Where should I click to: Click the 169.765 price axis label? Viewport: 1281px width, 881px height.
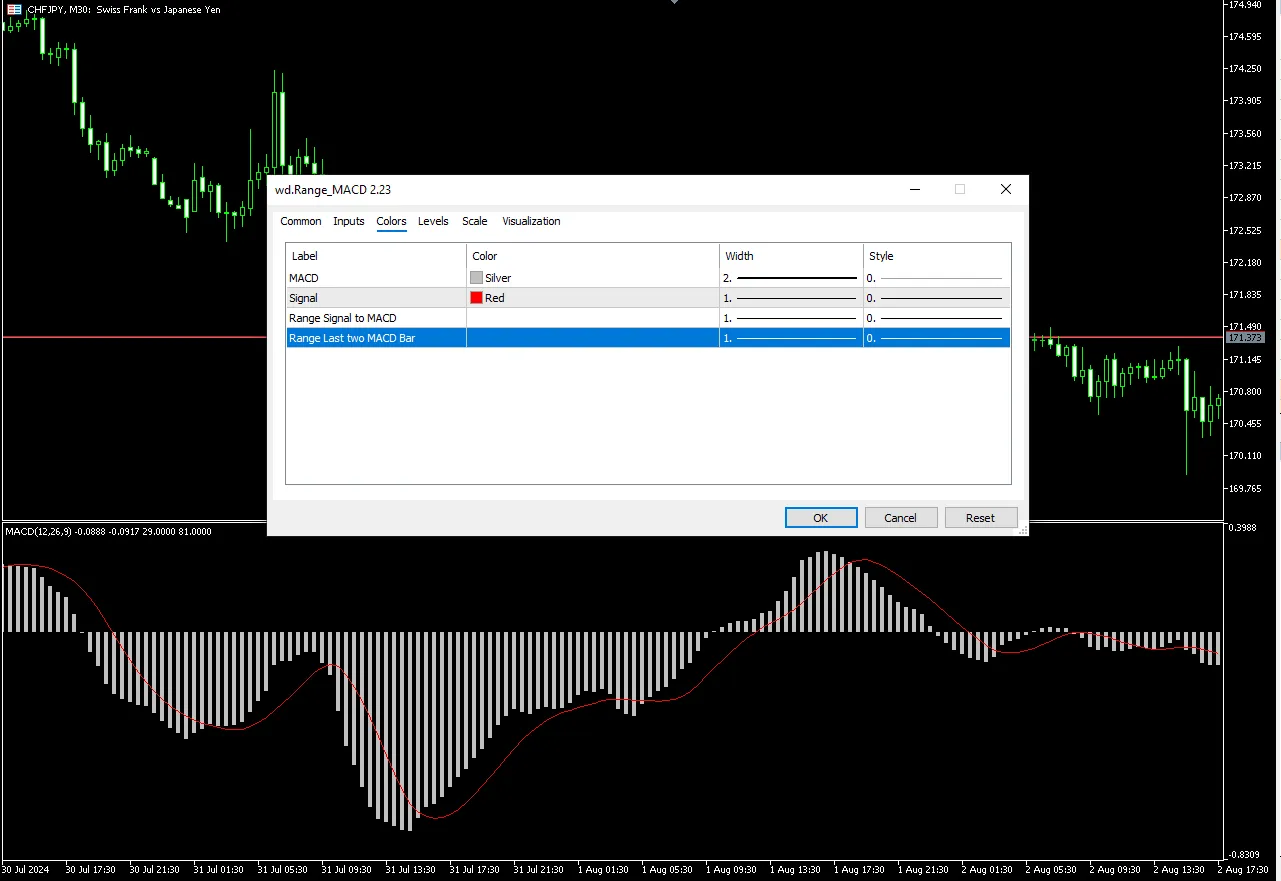point(1245,488)
